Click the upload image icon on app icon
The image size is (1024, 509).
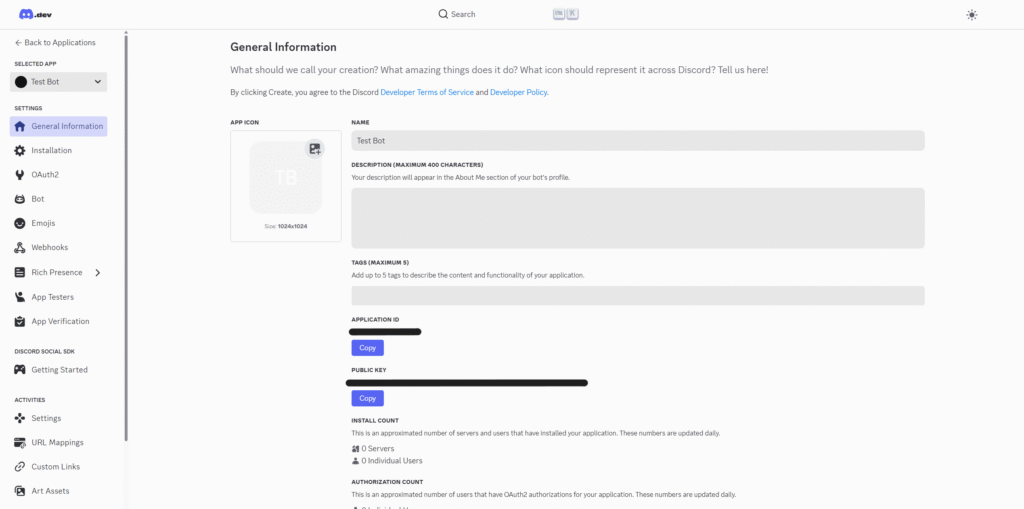pos(315,149)
